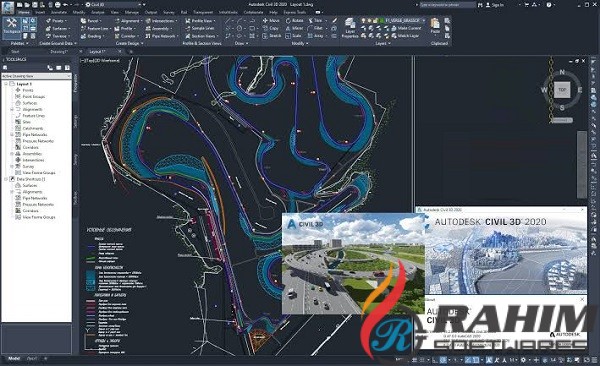Click the Profile View tool
The image size is (600, 366).
tap(199, 21)
